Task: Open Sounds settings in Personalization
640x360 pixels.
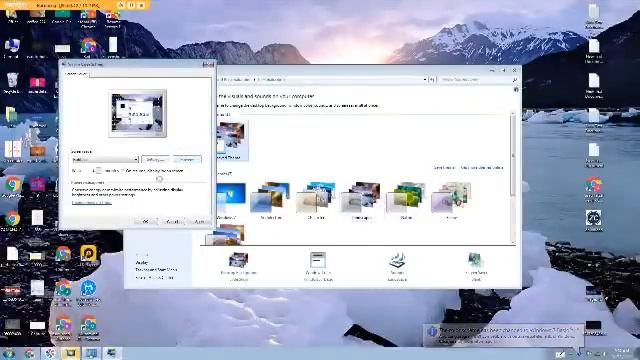Action: pyautogui.click(x=397, y=267)
